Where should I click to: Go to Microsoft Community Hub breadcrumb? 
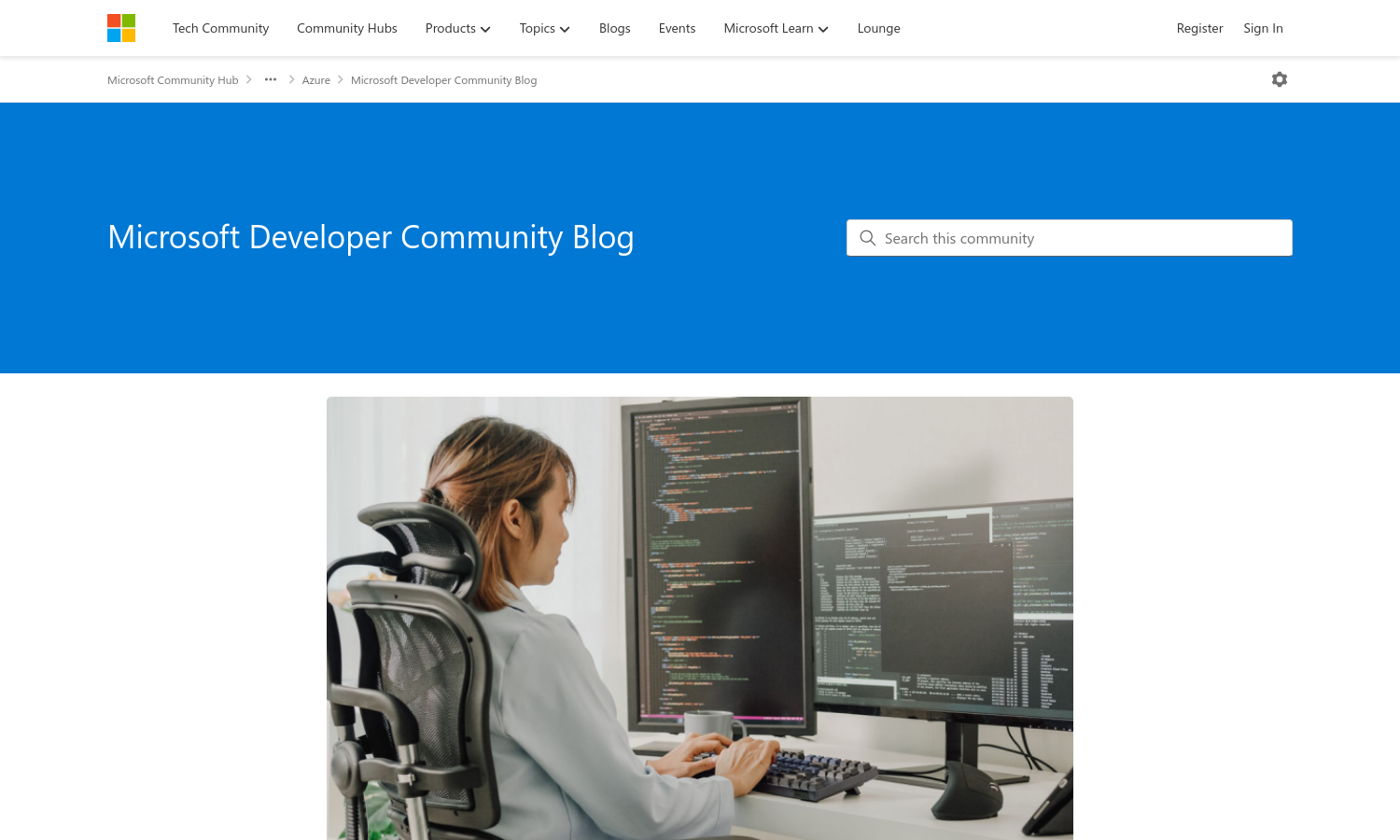[173, 80]
